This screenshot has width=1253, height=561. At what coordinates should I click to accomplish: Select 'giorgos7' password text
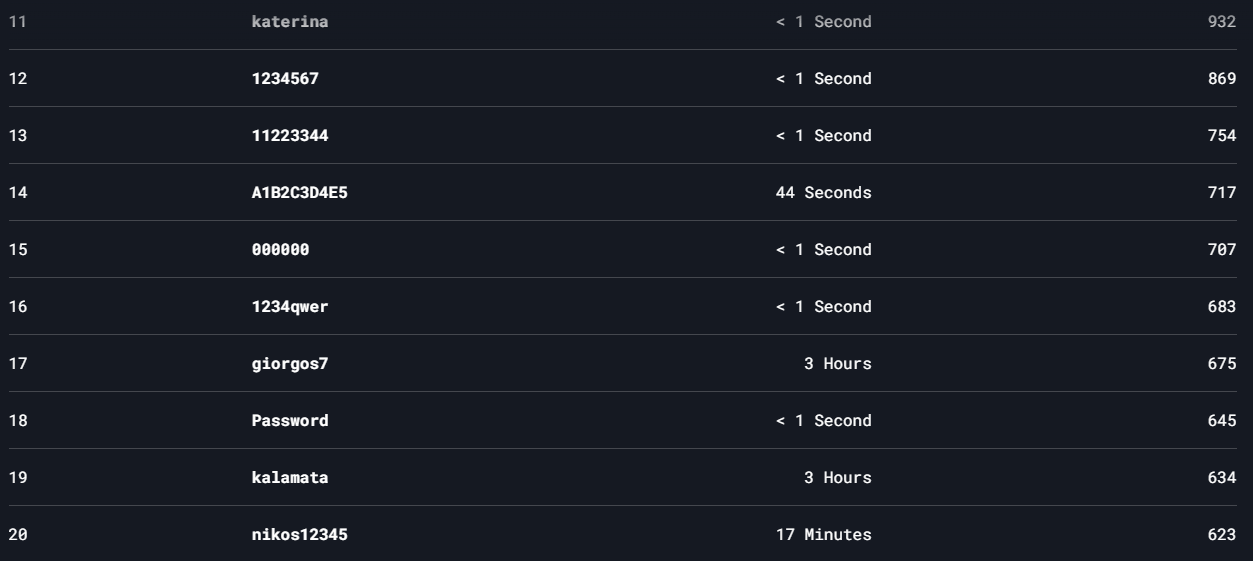coord(289,364)
